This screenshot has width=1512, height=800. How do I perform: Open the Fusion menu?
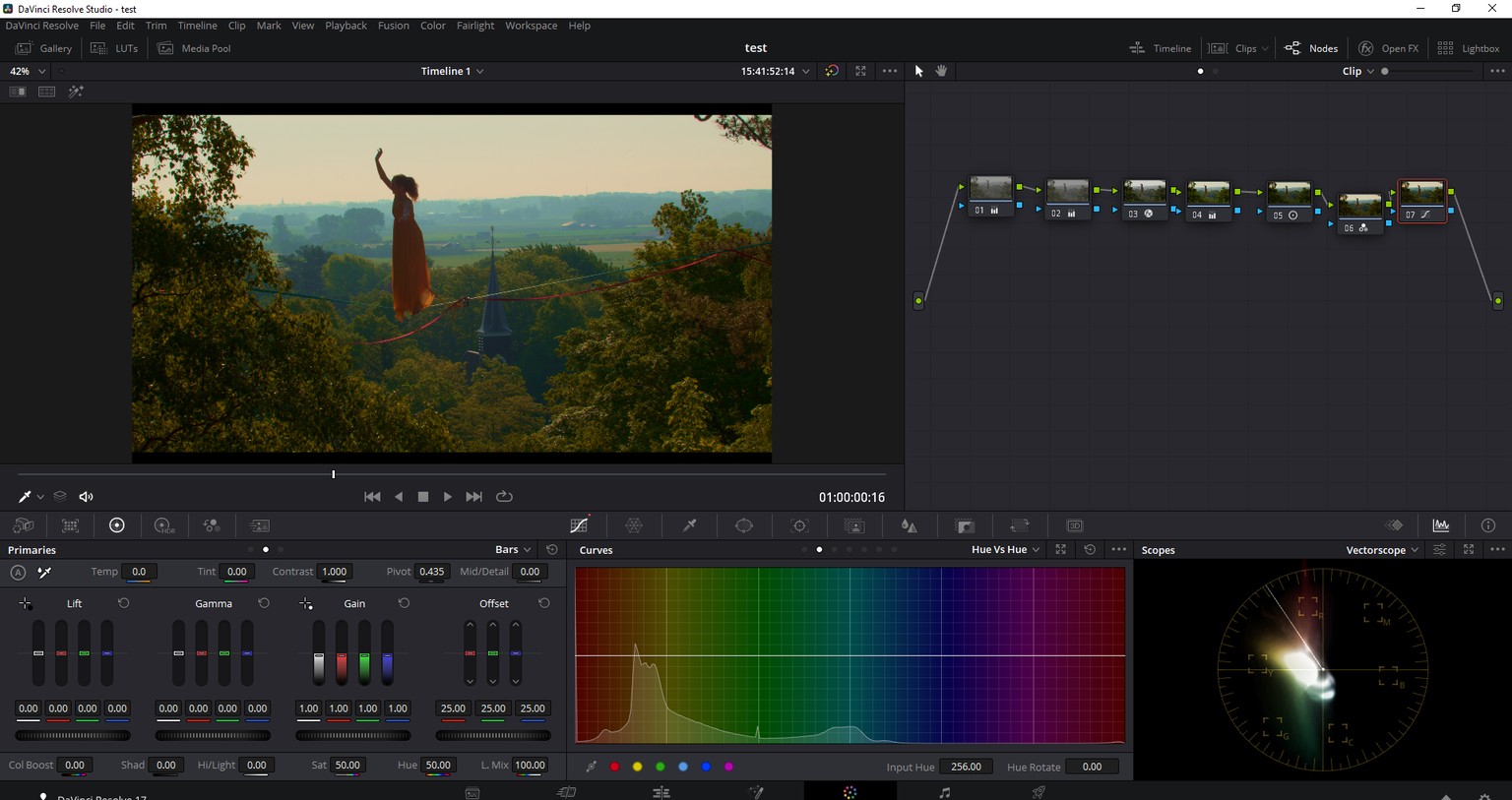(393, 26)
